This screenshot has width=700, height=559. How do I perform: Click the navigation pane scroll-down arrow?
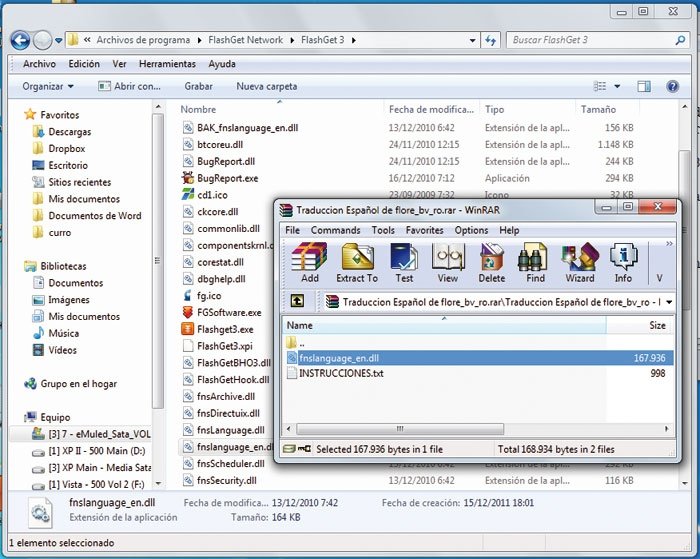158,484
